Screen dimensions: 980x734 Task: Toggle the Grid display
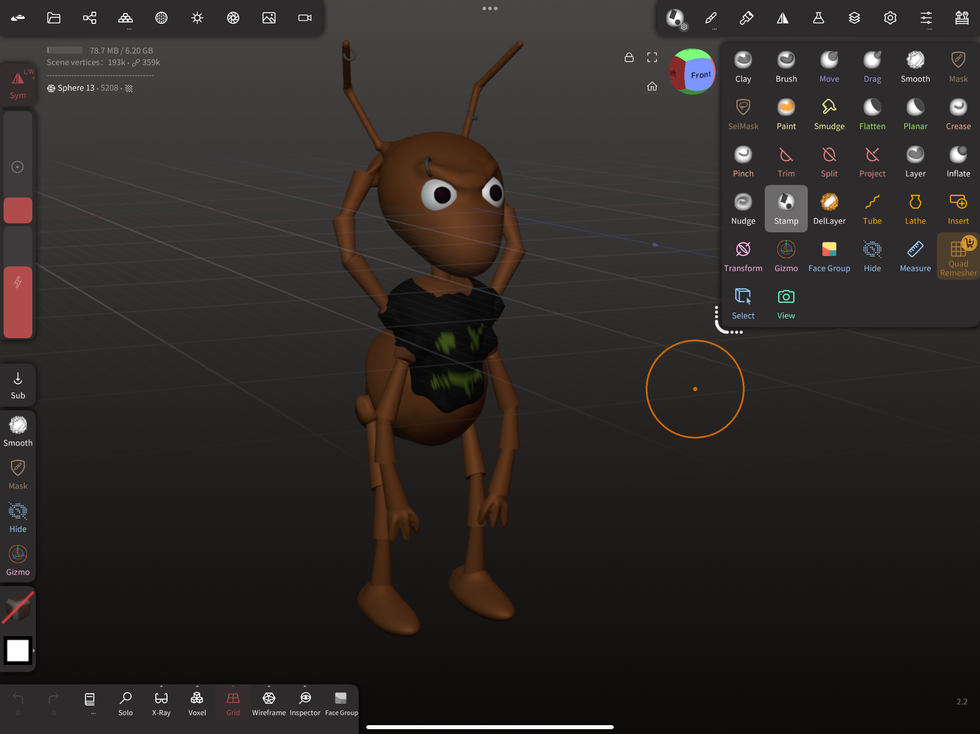click(x=233, y=703)
